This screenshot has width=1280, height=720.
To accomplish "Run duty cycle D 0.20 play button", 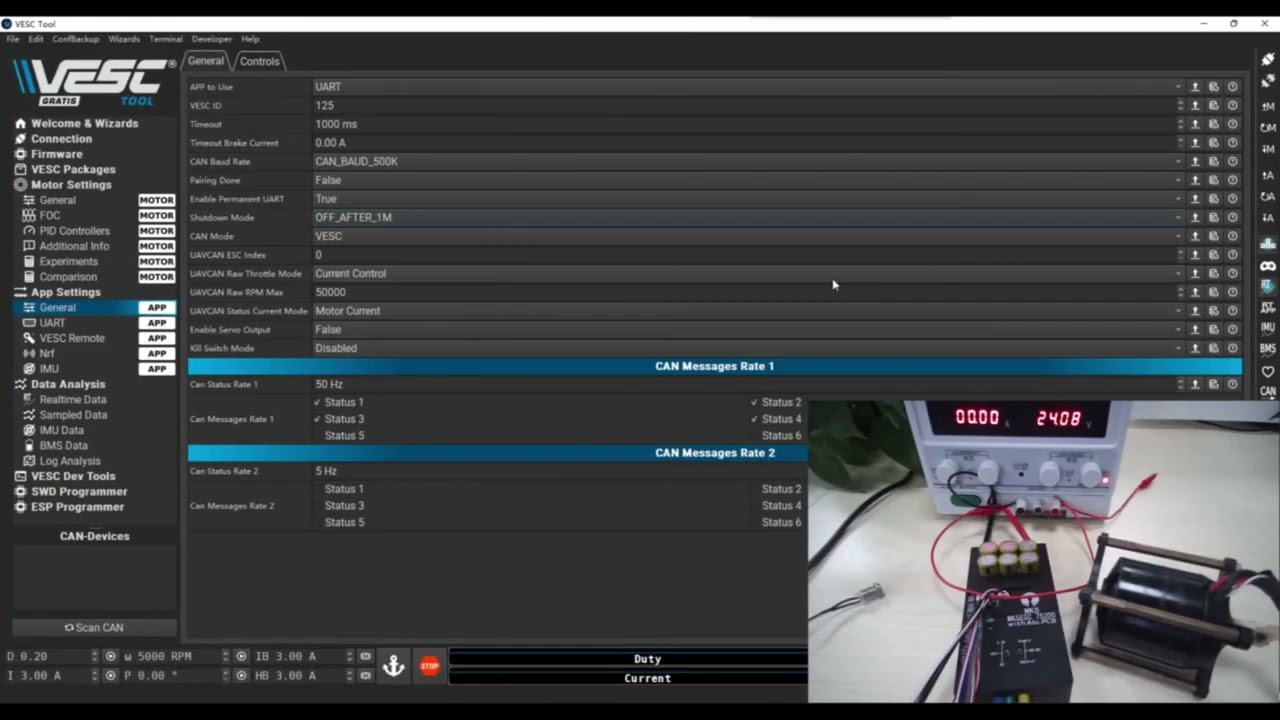I will (x=111, y=657).
